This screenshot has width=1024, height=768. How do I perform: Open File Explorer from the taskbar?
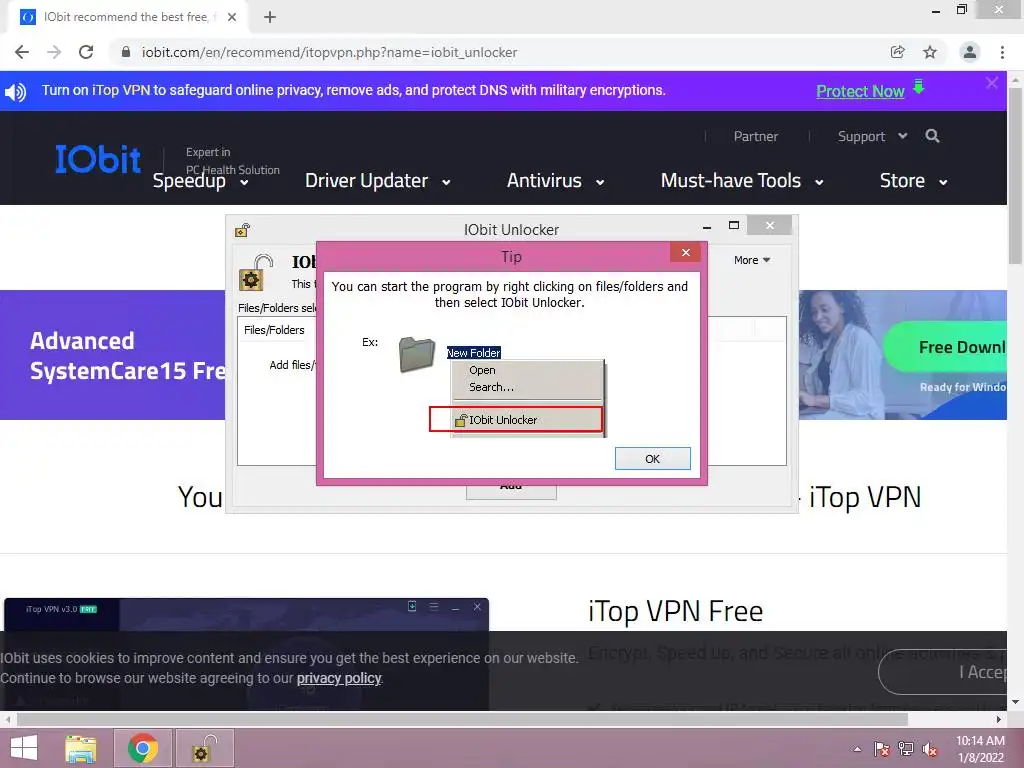81,748
